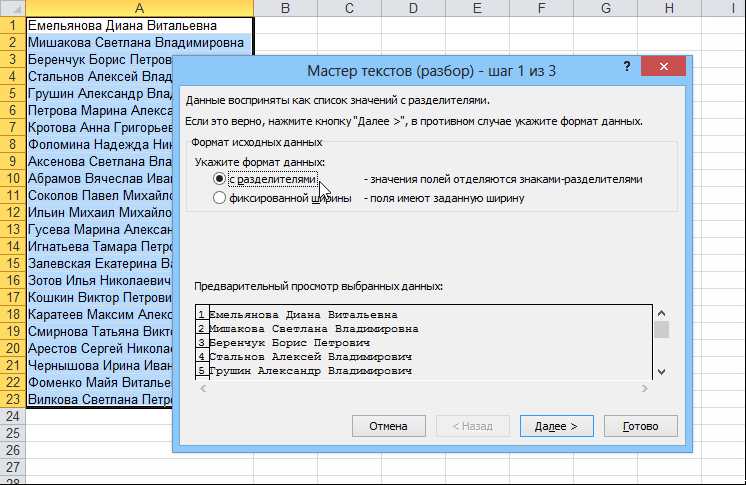This screenshot has height=485, width=746.
Task: Select cell with Мишакова Светлана Владимировна
Action: 138,42
